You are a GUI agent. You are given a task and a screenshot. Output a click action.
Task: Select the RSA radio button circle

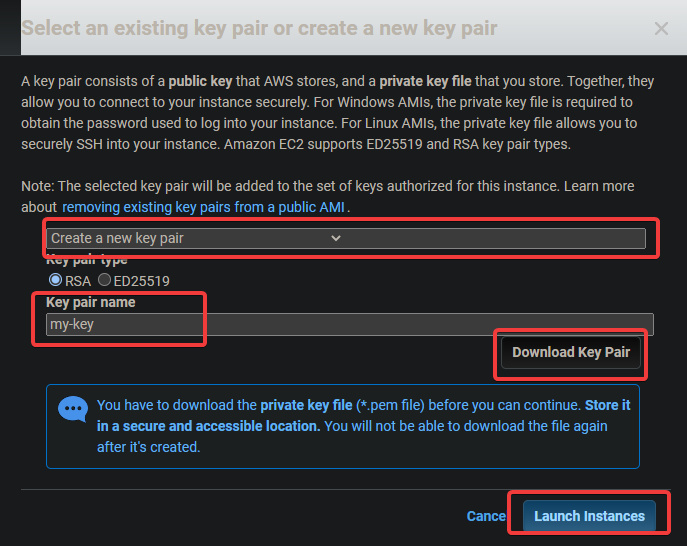pyautogui.click(x=55, y=280)
